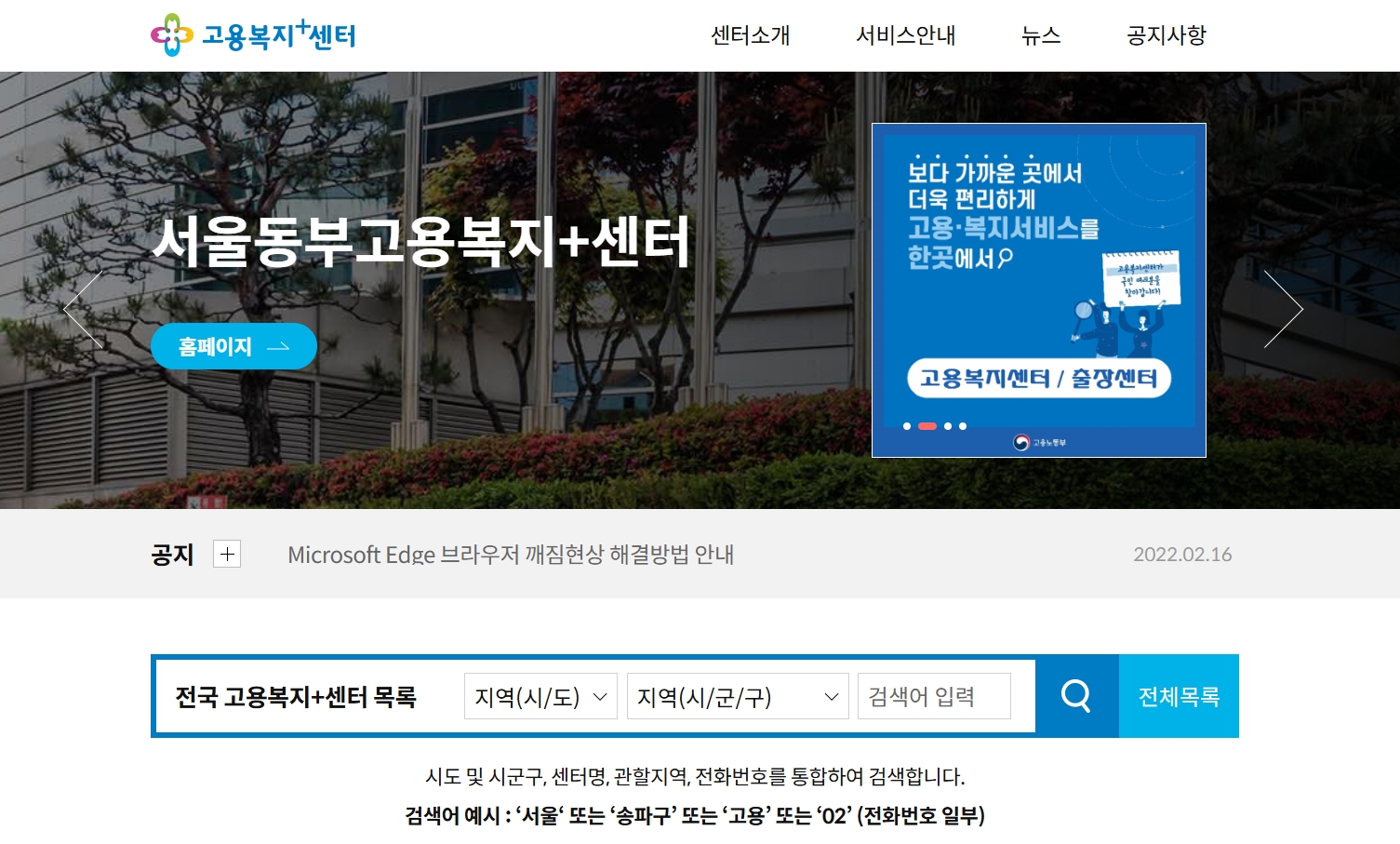The width and height of the screenshot is (1400, 844).
Task: Open the Microsoft Edge 깨짐현상 notice link
Action: tap(511, 556)
